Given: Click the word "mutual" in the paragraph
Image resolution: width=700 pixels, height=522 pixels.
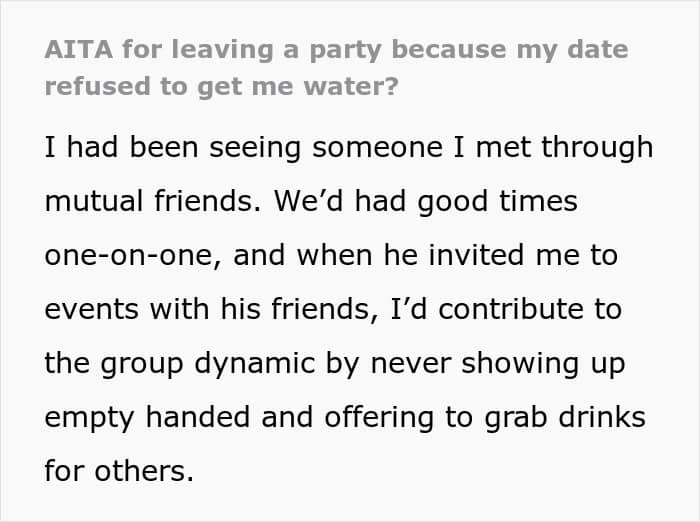Looking at the screenshot, I should [x=89, y=201].
